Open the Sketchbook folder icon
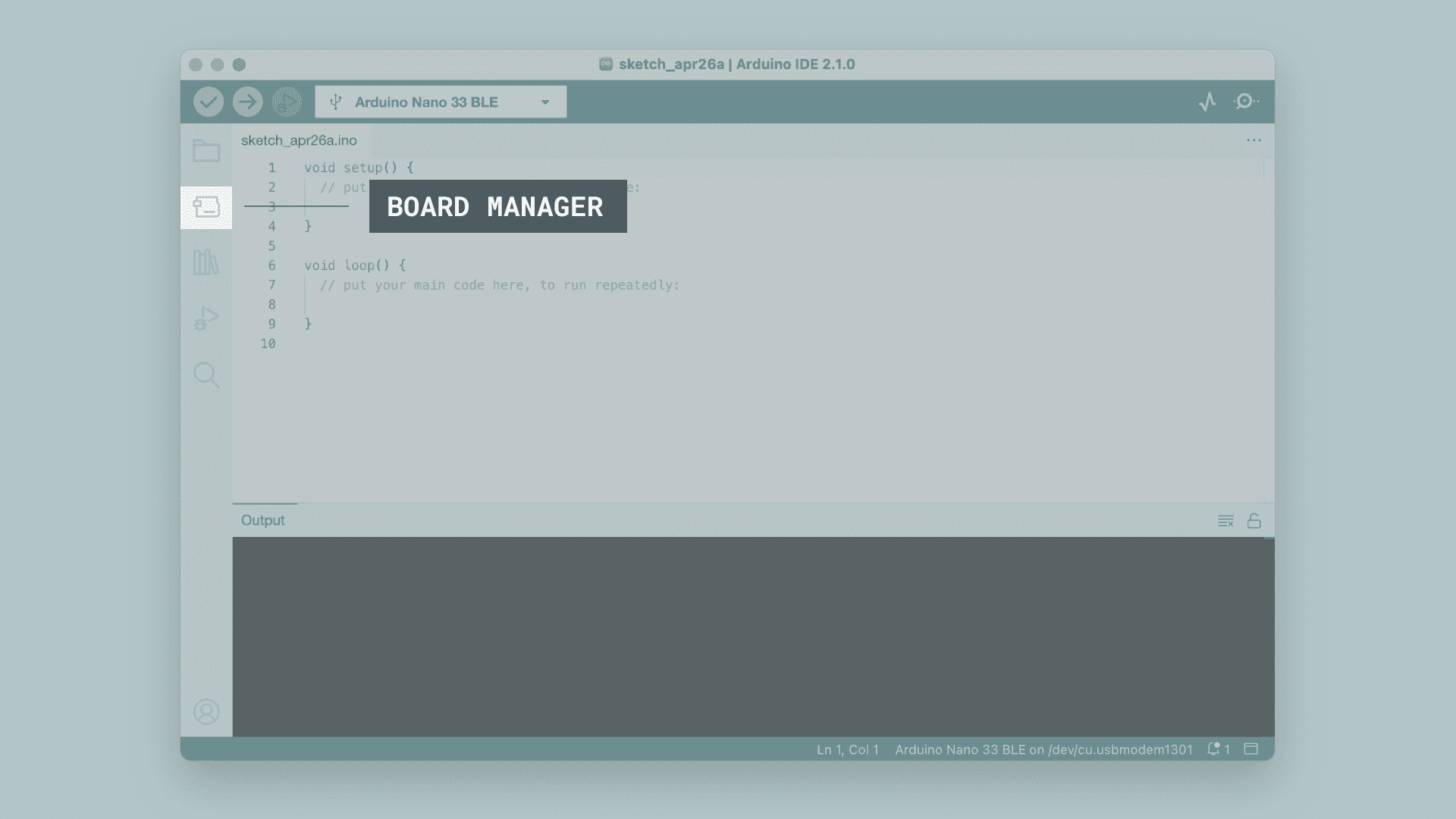Viewport: 1456px width, 819px height. pos(206,151)
